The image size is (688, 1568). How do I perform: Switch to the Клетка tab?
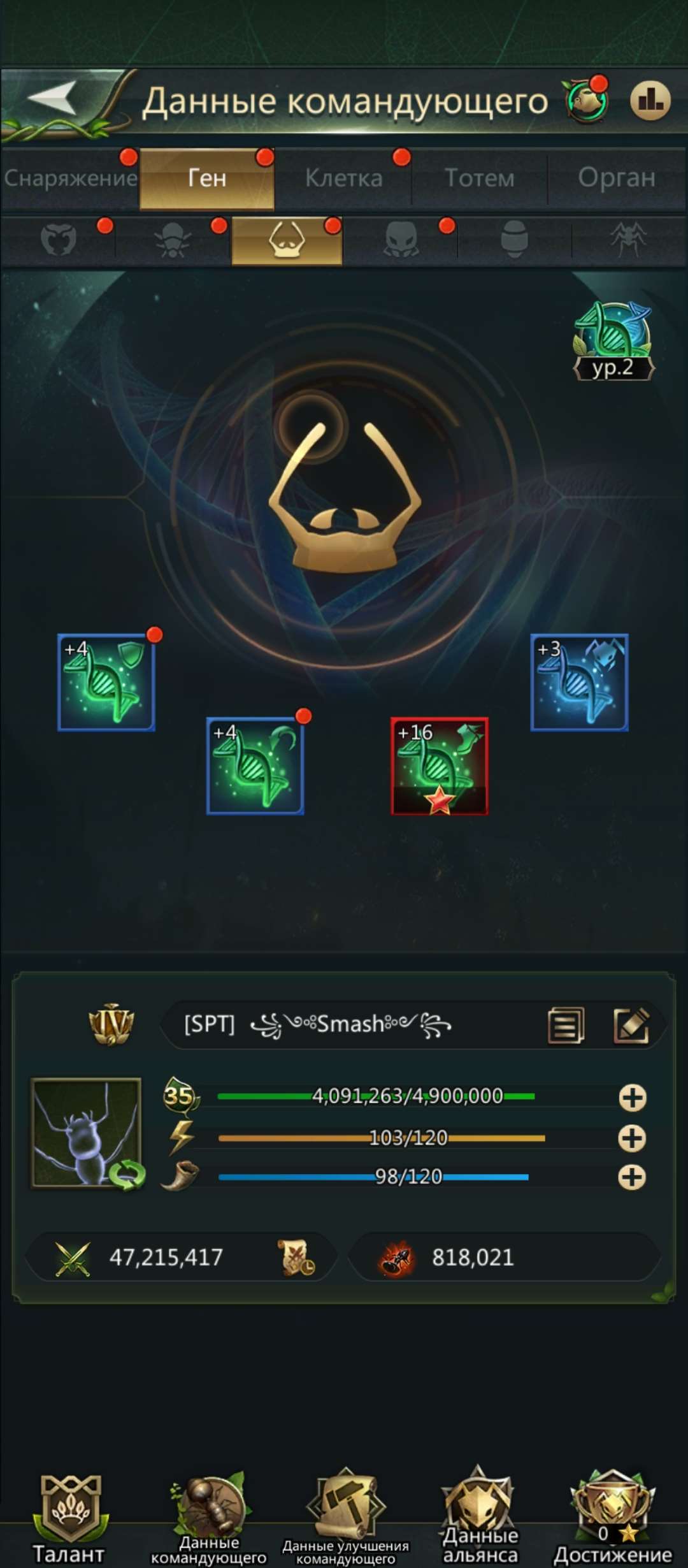click(344, 178)
